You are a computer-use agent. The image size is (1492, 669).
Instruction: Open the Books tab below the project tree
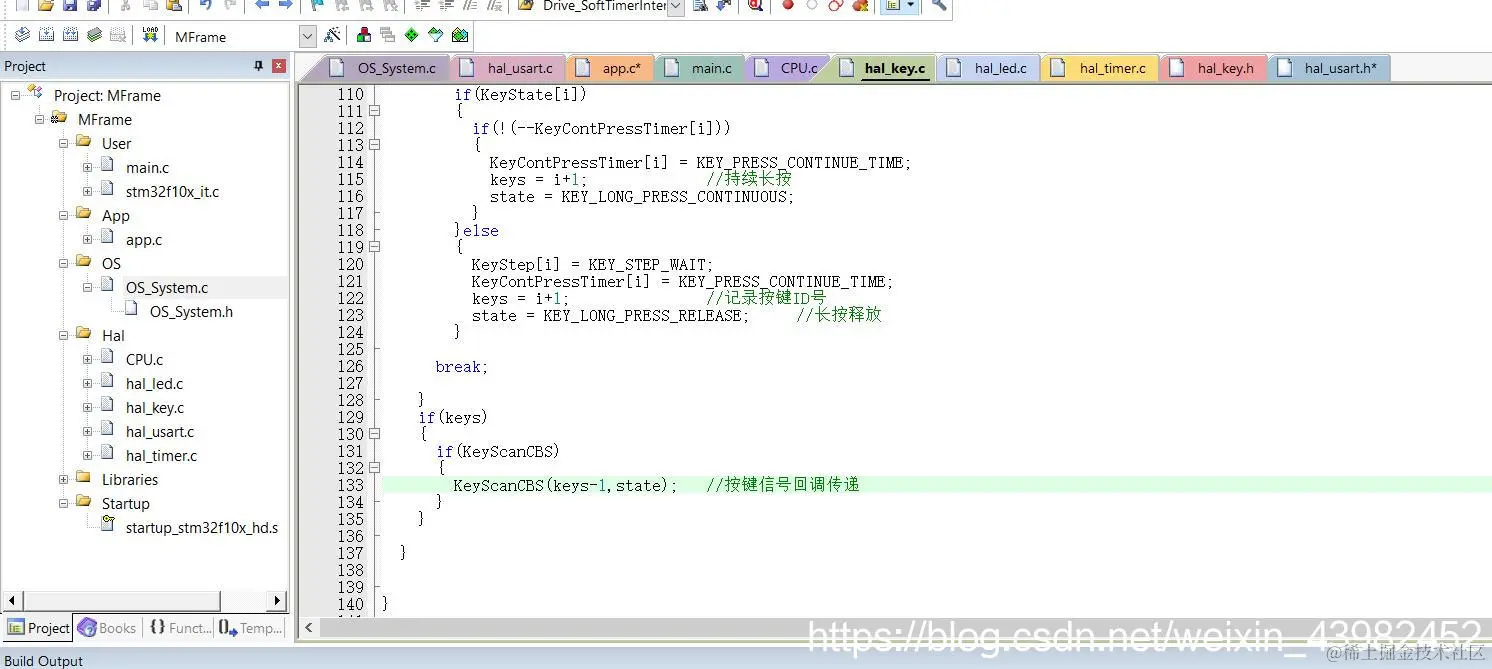107,628
